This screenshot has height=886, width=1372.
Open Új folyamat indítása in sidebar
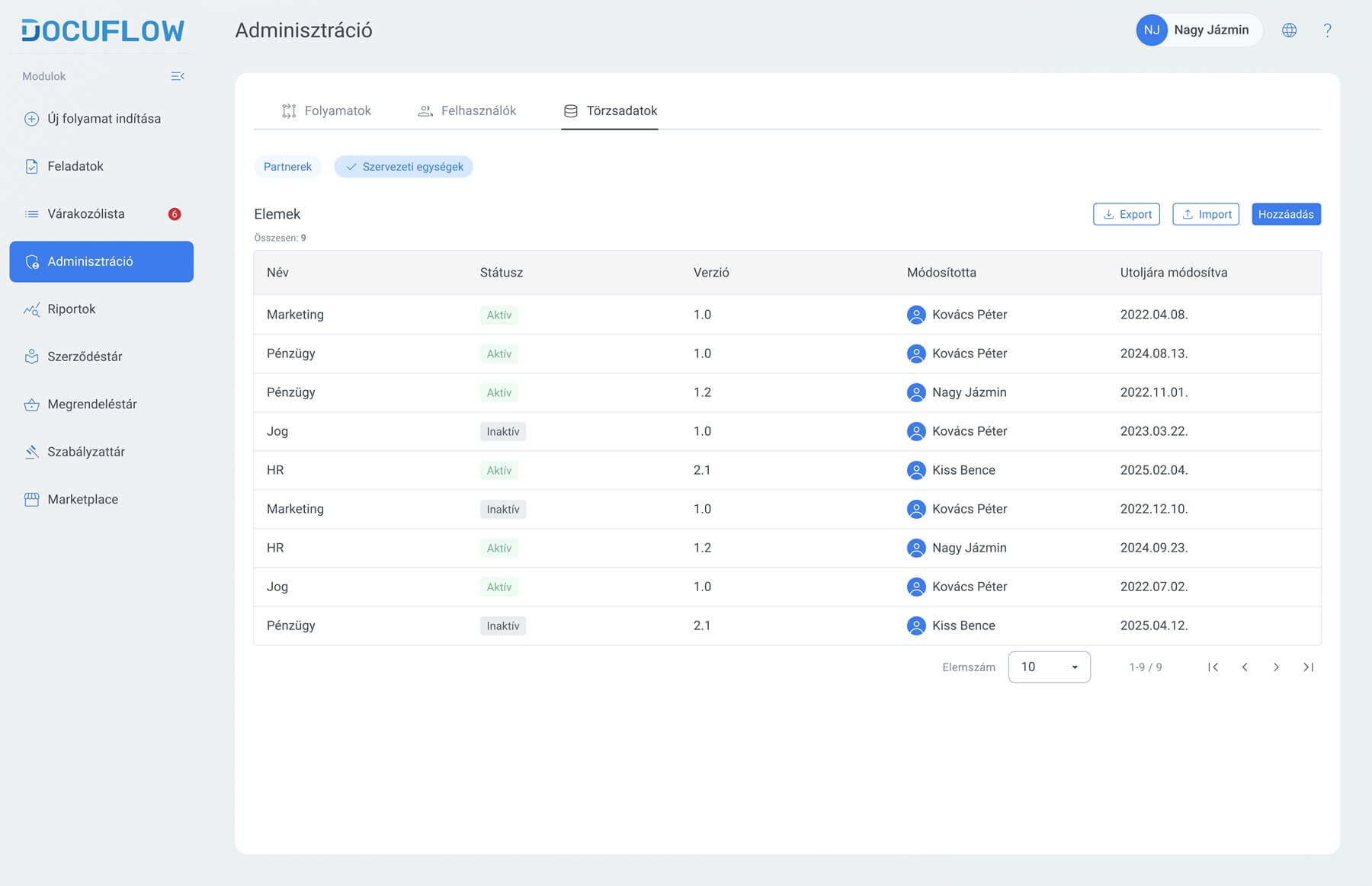(104, 119)
